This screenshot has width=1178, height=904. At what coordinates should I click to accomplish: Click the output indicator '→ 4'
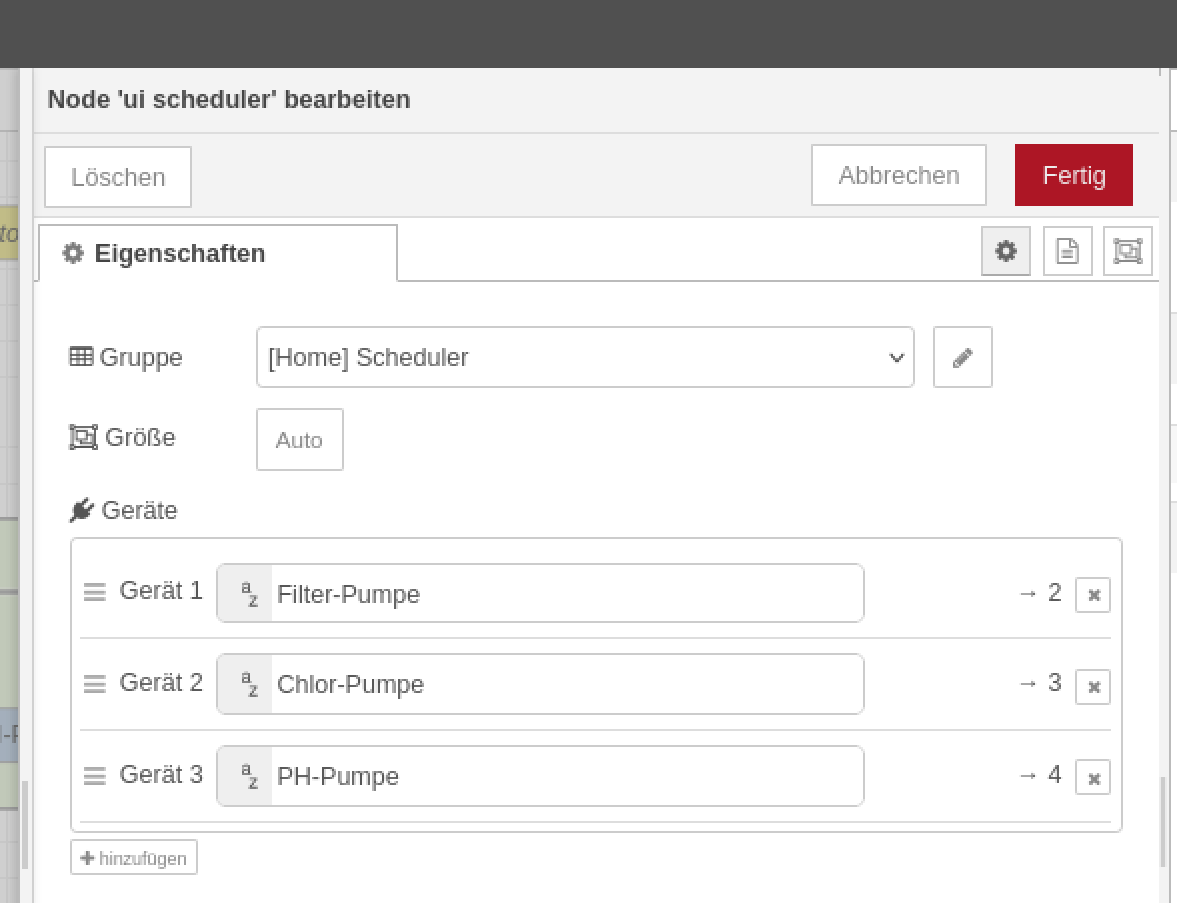1041,775
